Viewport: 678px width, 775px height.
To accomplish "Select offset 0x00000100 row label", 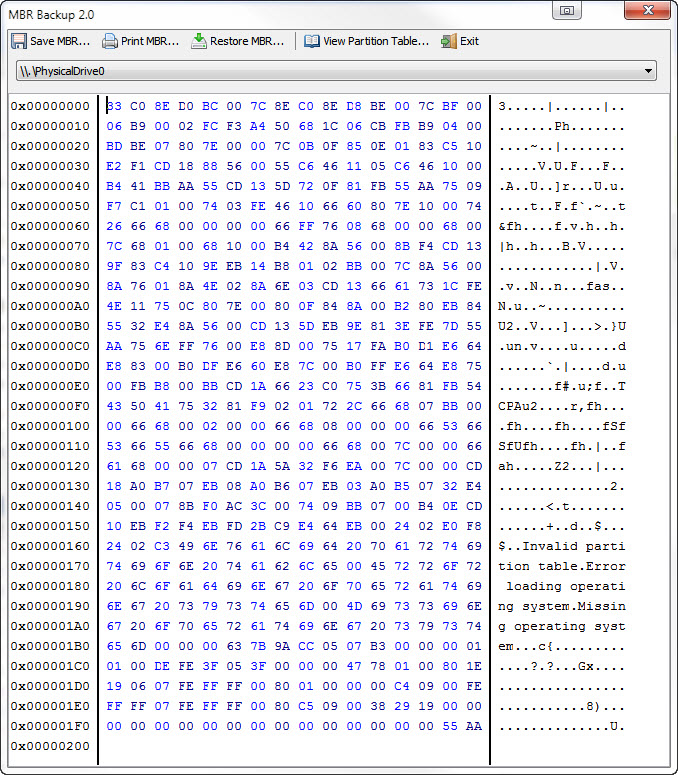I will tap(50, 427).
